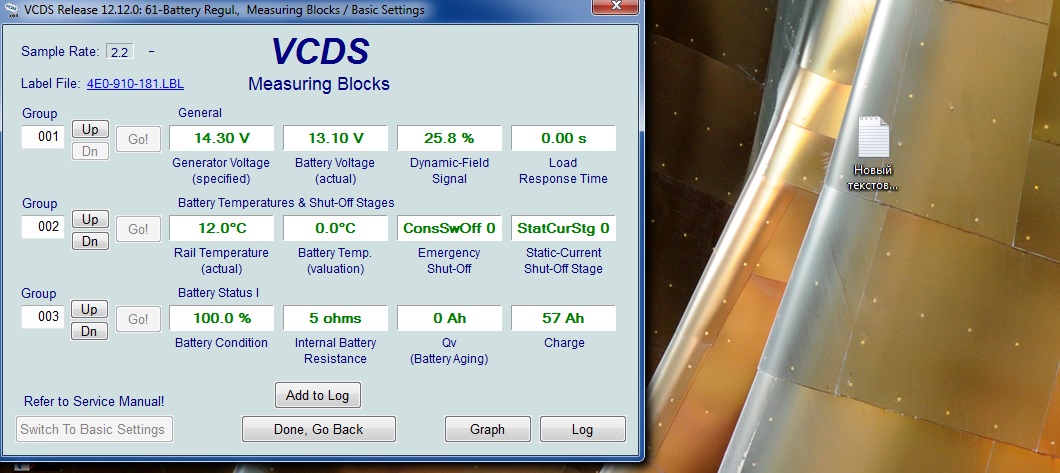This screenshot has height=473, width=1060.
Task: Click the Measuring Blocks heading
Action: tap(319, 84)
